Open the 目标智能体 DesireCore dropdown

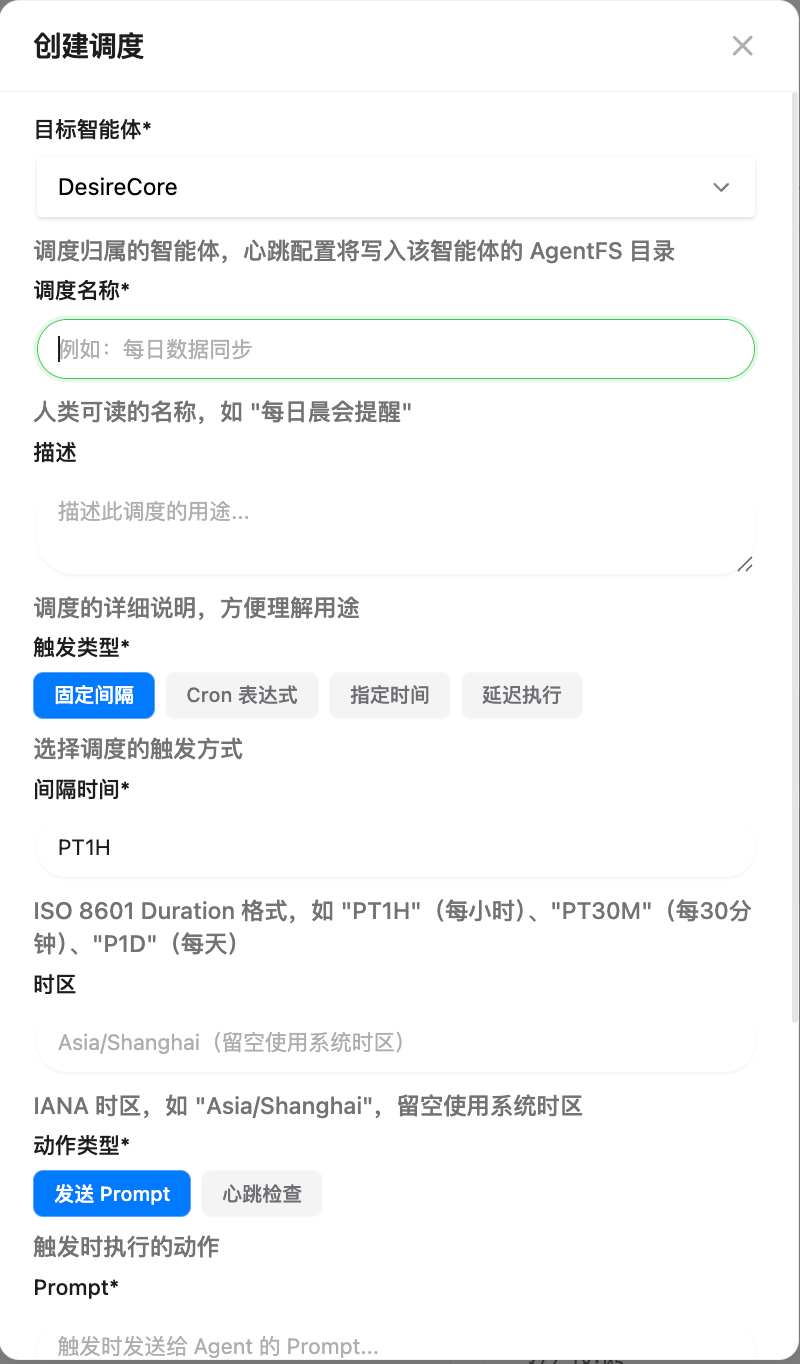point(395,187)
